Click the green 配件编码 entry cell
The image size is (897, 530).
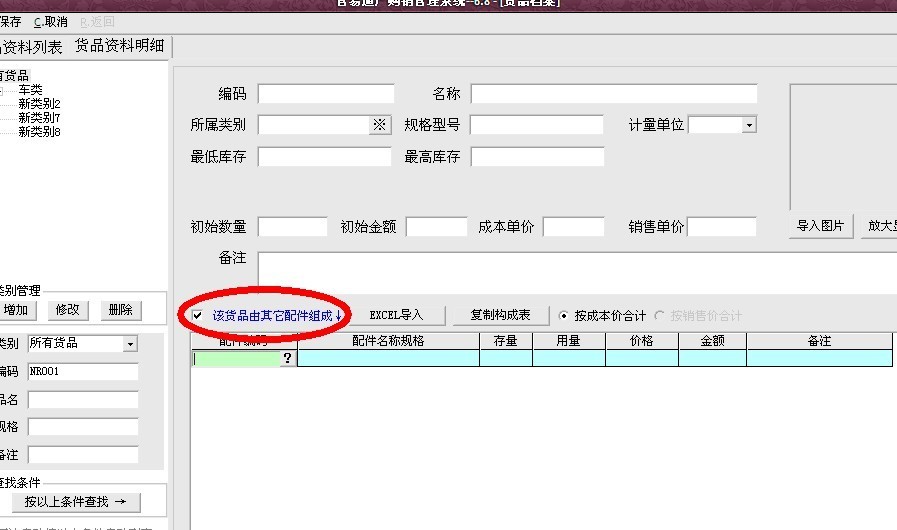click(236, 358)
